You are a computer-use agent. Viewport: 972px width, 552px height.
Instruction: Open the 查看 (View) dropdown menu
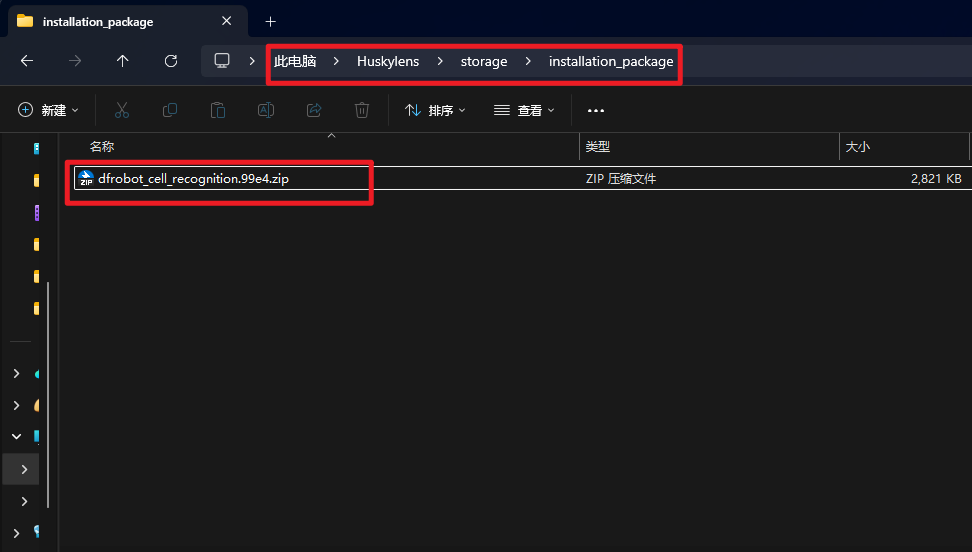(x=524, y=110)
